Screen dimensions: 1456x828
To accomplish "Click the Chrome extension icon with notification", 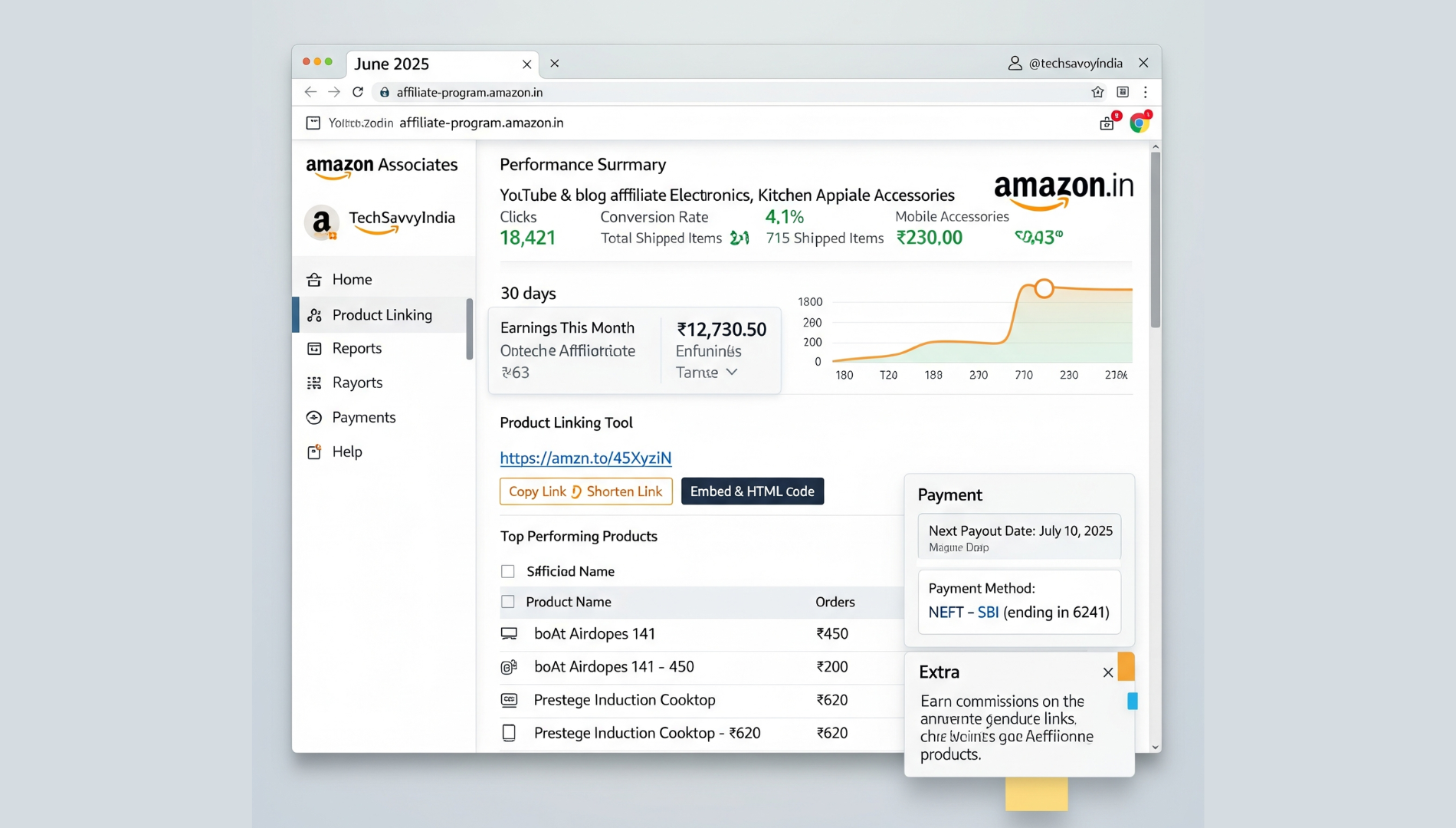I will tap(1140, 122).
